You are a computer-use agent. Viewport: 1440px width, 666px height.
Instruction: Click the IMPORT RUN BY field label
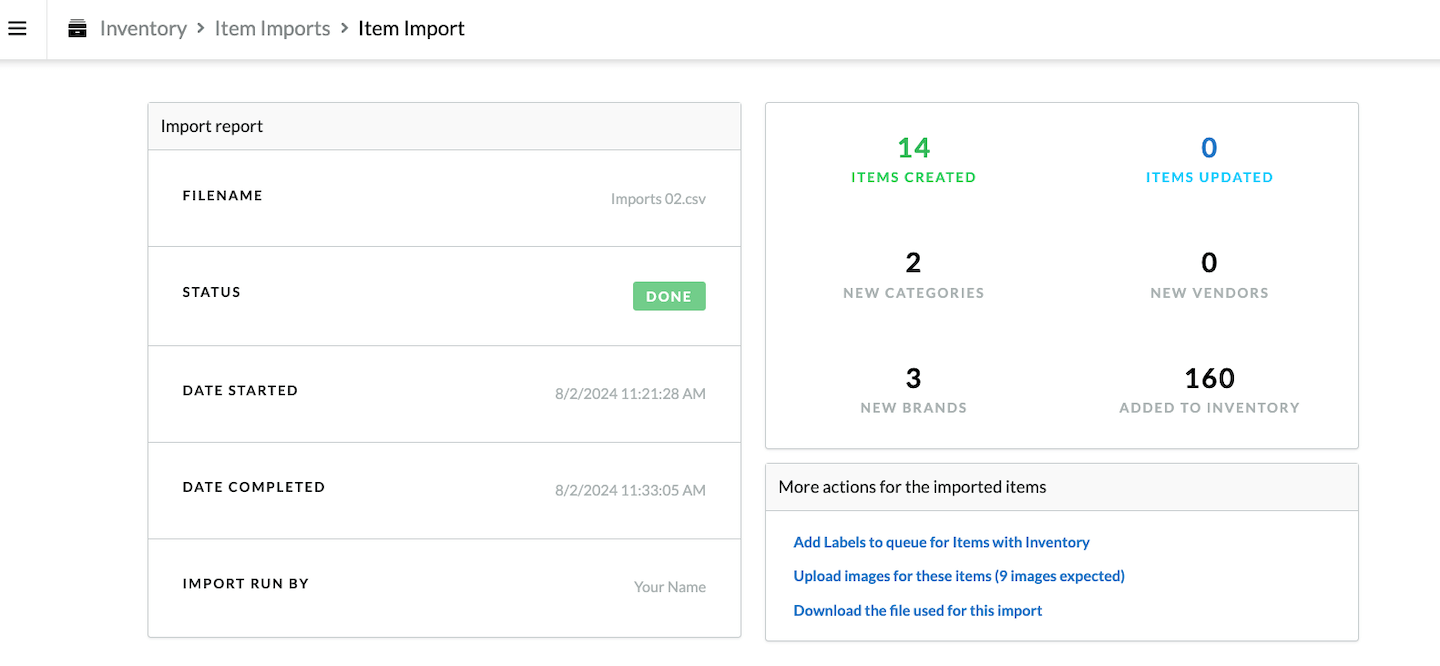pos(245,584)
